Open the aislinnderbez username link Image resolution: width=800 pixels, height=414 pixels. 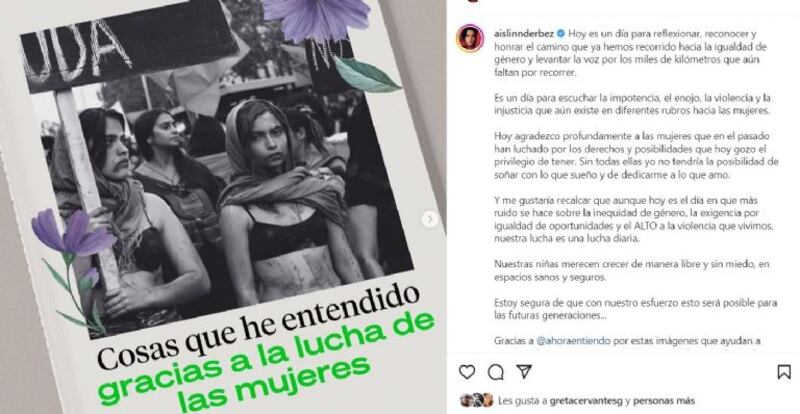click(524, 34)
